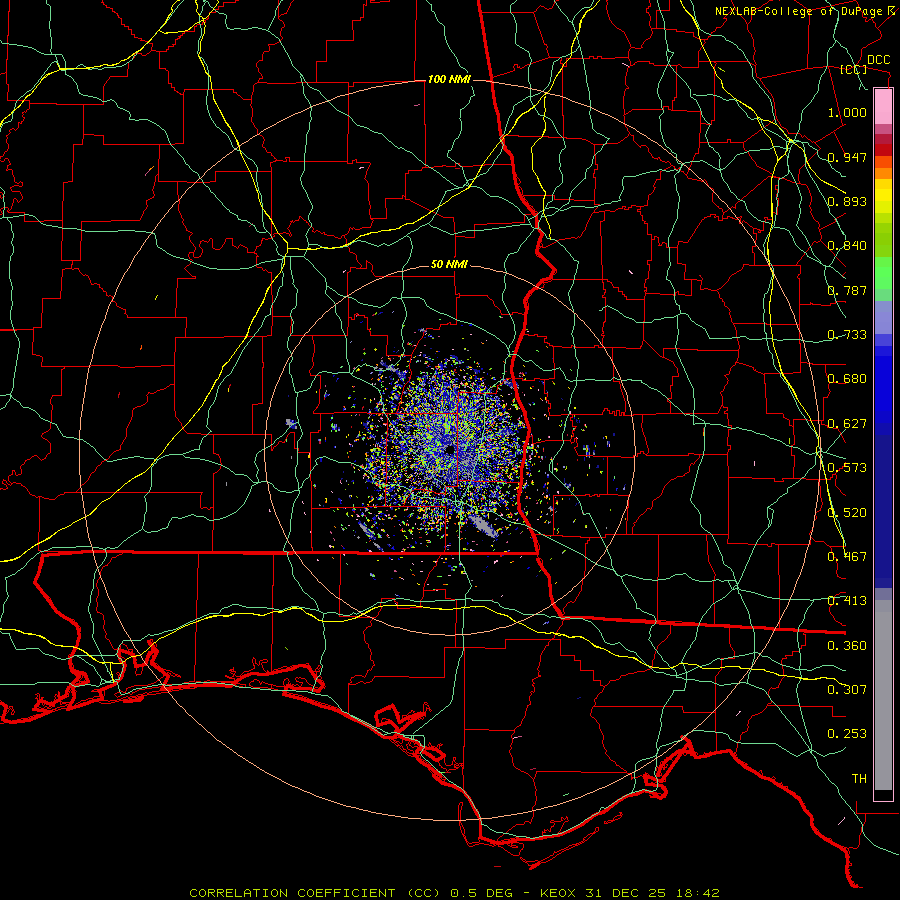Click the gray segment of color bar
The width and height of the screenshot is (900, 900).
click(x=883, y=695)
